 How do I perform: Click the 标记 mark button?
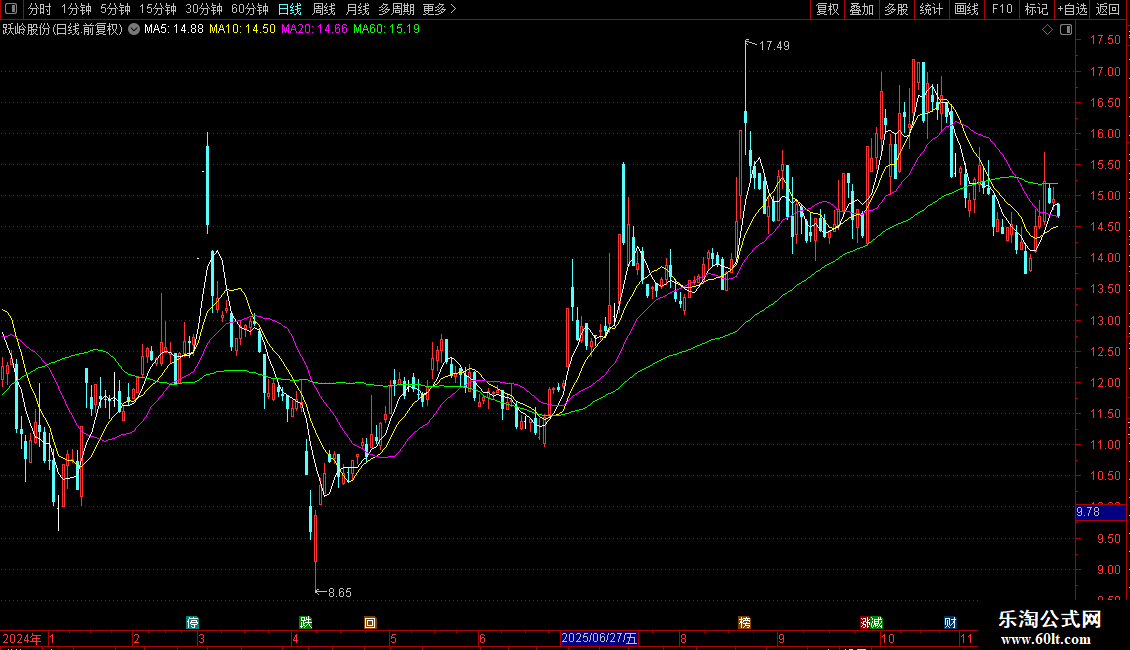coord(1036,9)
